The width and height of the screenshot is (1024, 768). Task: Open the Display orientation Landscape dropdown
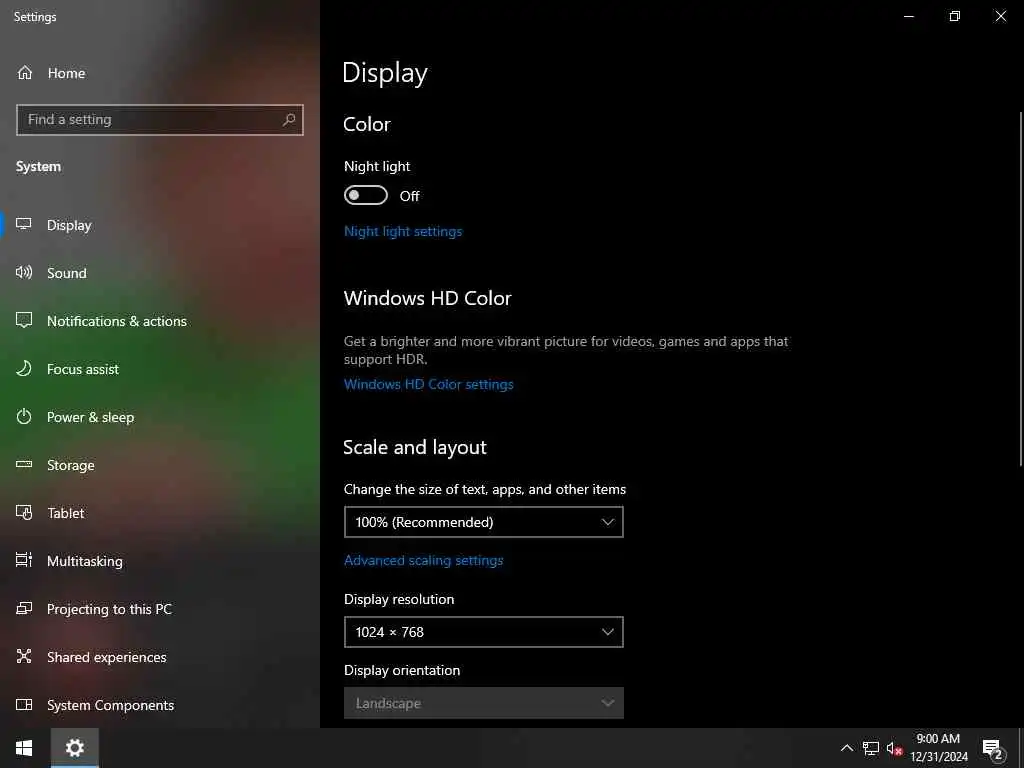click(x=483, y=703)
